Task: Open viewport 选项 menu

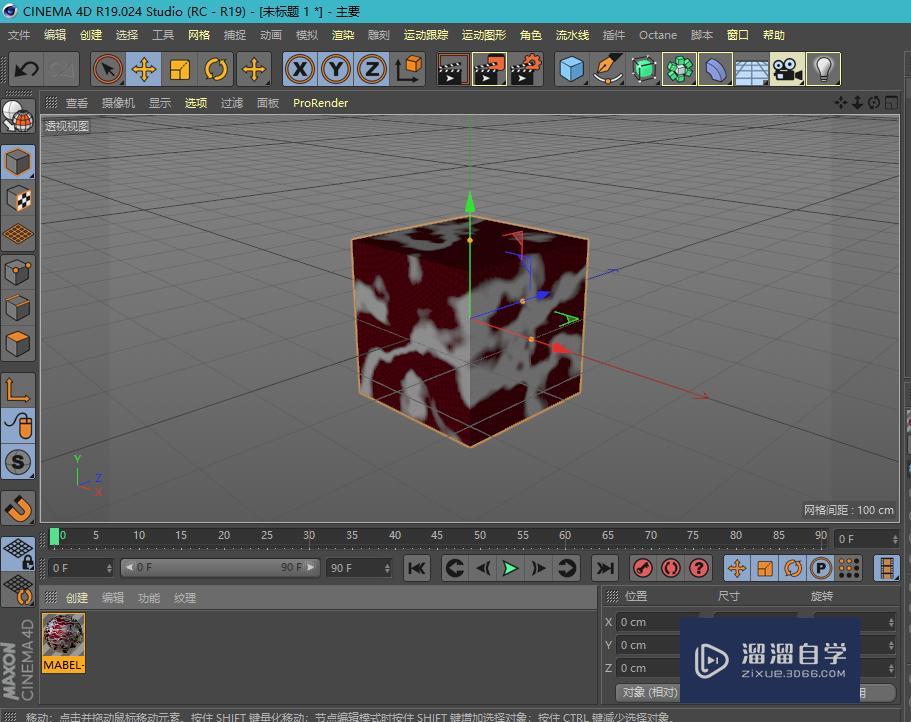Action: click(x=196, y=103)
